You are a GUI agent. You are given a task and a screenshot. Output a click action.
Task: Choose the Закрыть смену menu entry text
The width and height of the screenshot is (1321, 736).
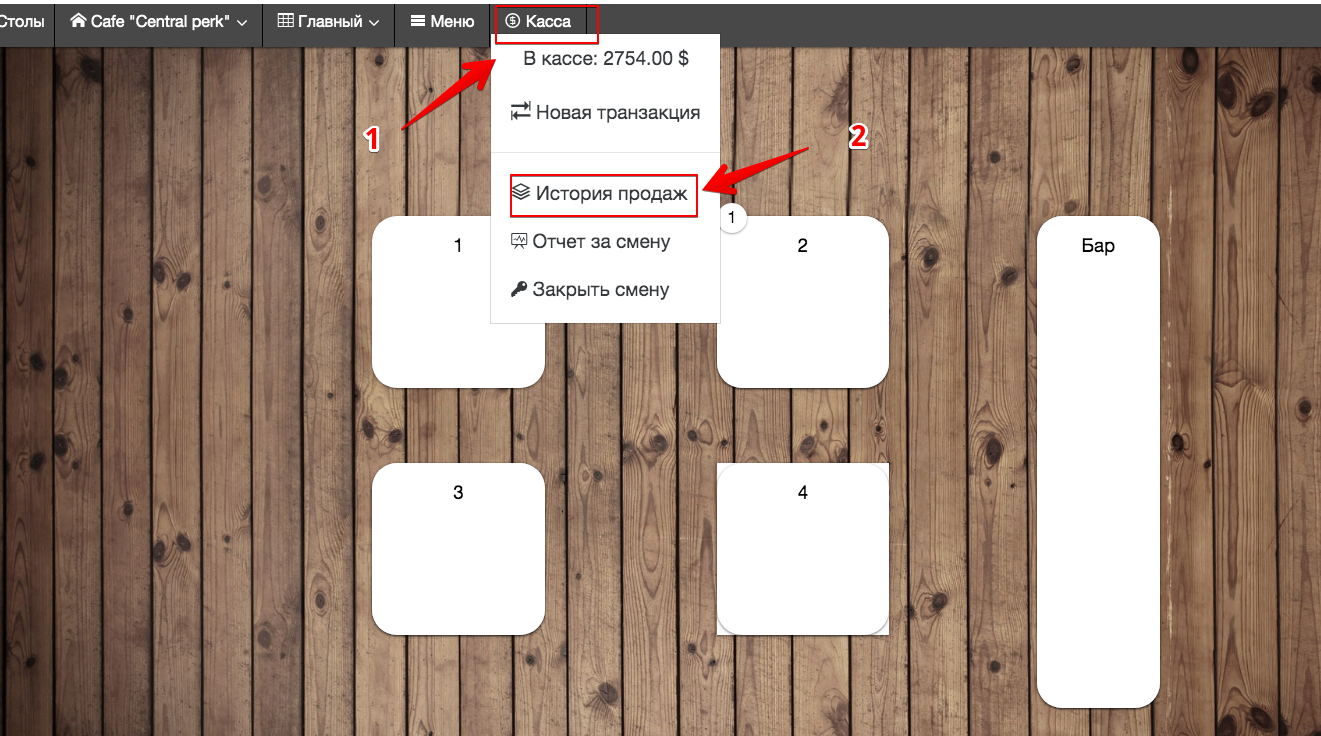pos(600,290)
